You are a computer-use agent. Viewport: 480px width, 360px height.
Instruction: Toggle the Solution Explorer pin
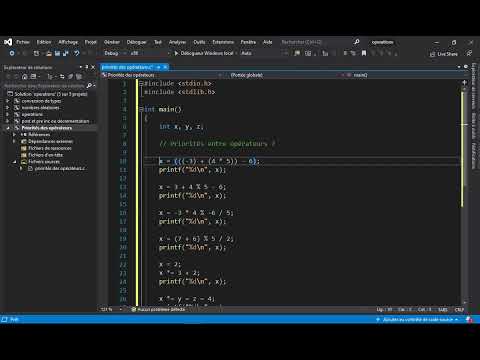(87, 67)
